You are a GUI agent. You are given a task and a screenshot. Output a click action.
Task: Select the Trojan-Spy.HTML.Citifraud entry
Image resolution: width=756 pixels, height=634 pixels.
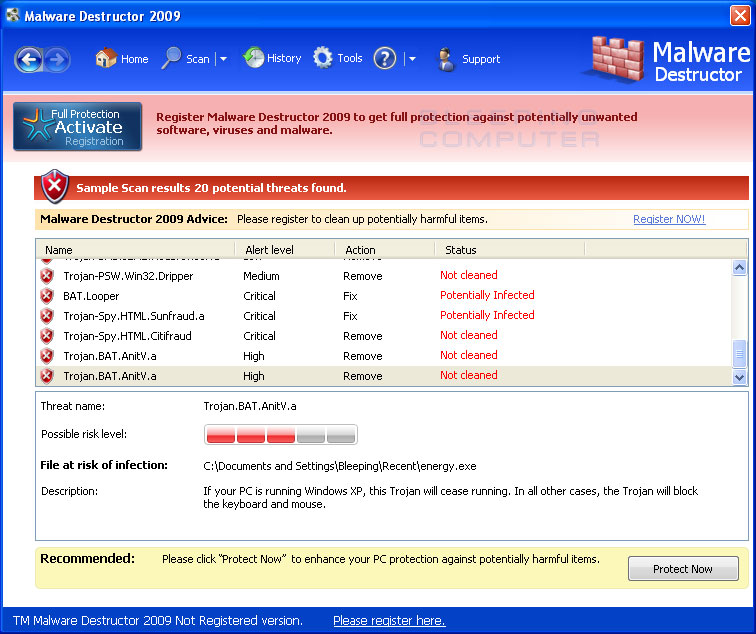(127, 336)
